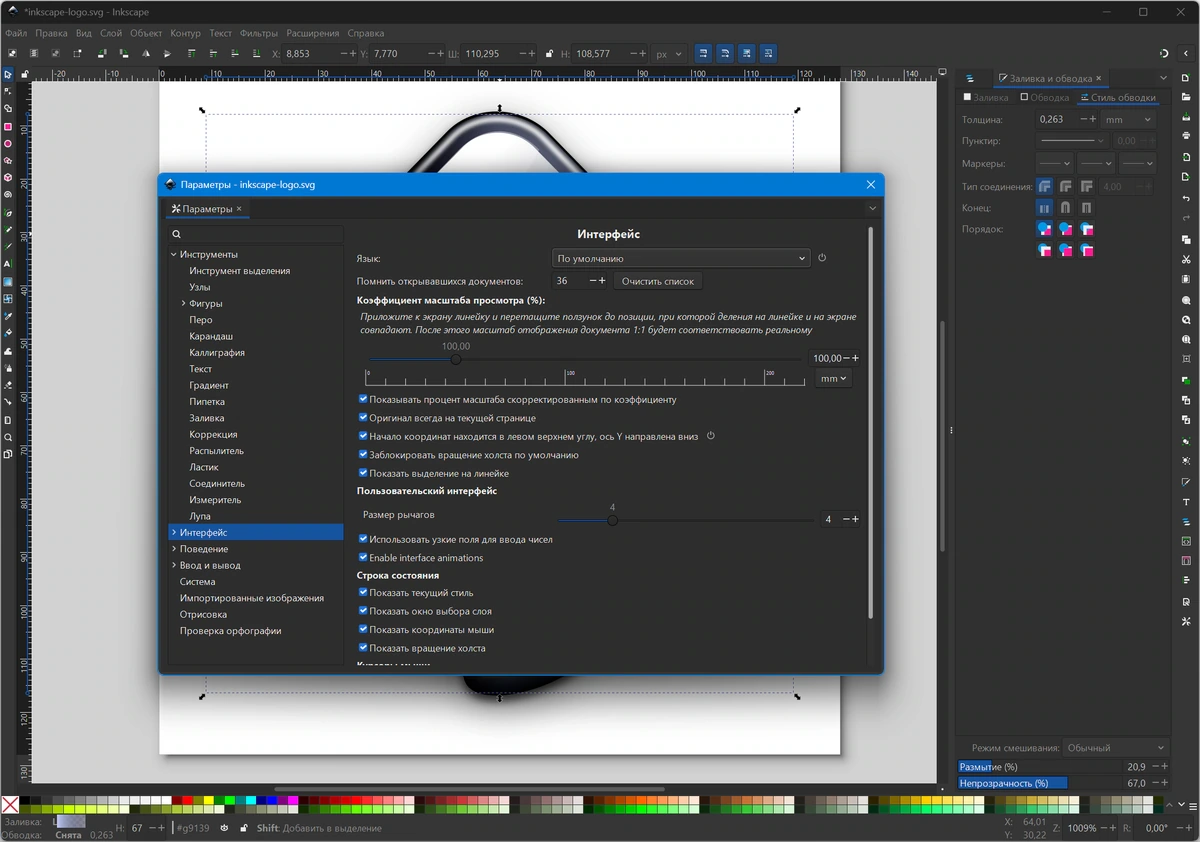Choose the Star polygon tool
The height and width of the screenshot is (842, 1200).
(x=8, y=161)
